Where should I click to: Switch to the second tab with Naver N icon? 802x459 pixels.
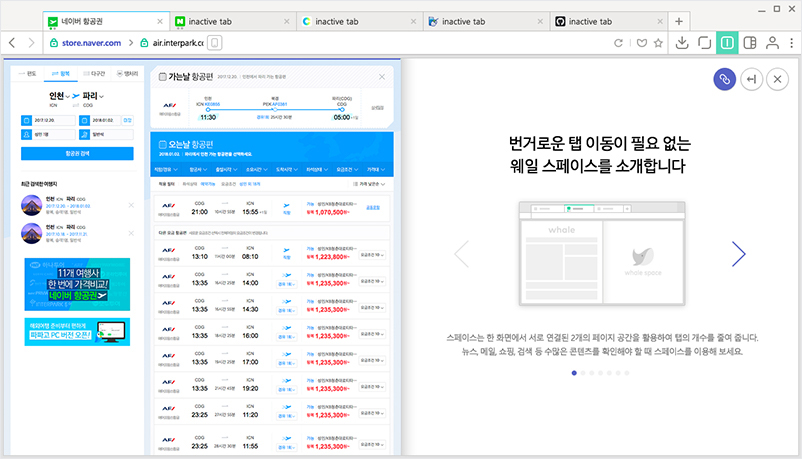[233, 21]
